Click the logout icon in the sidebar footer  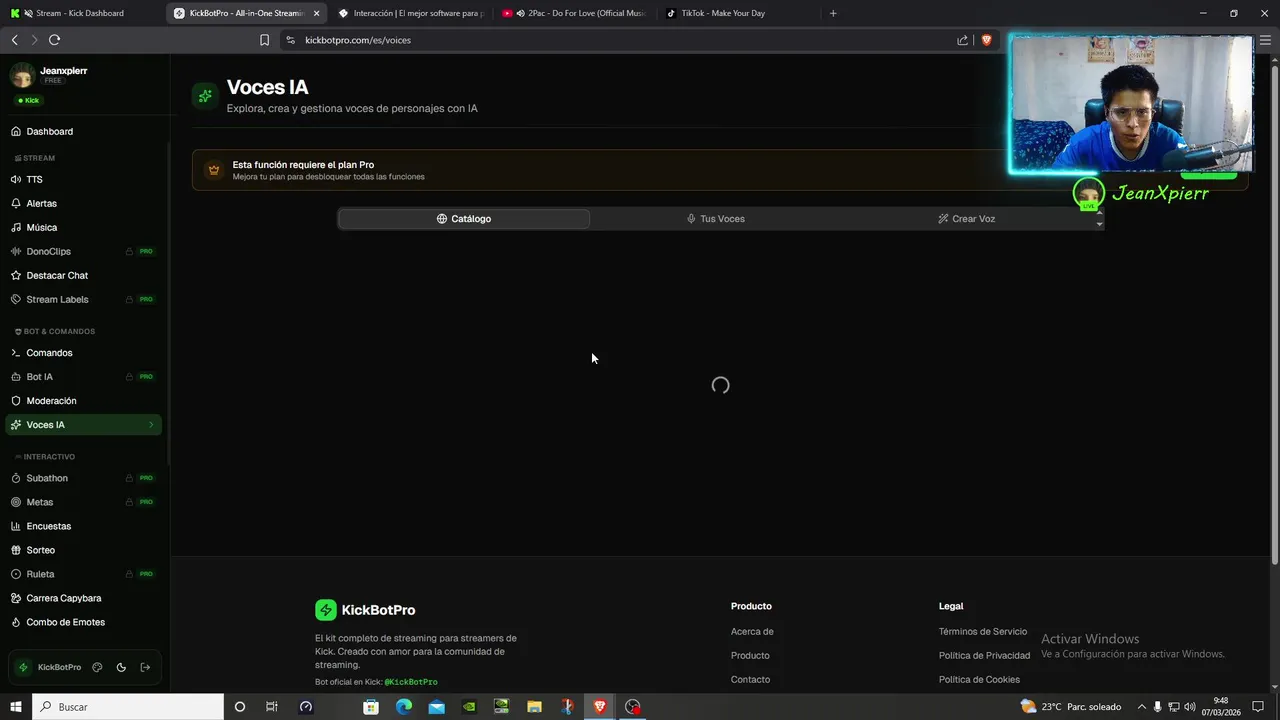[145, 667]
